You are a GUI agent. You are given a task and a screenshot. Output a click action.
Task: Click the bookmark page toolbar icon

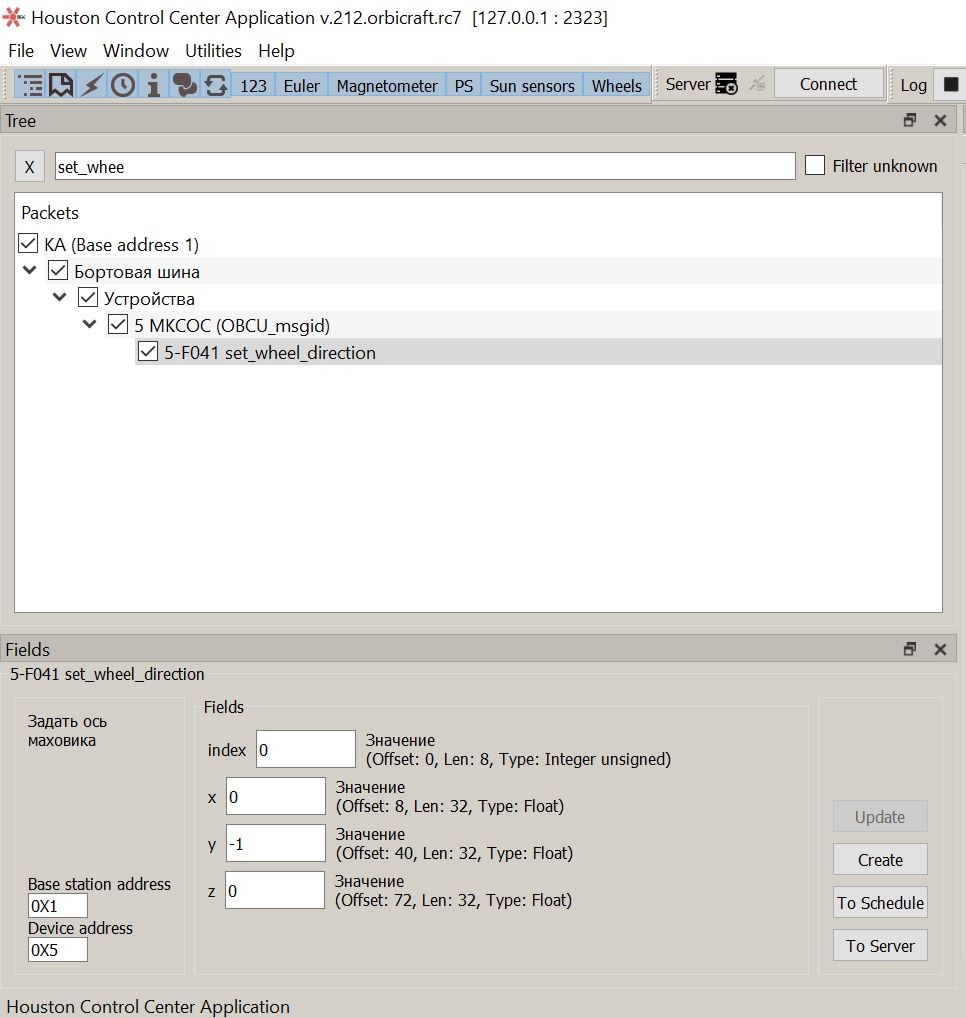(61, 84)
